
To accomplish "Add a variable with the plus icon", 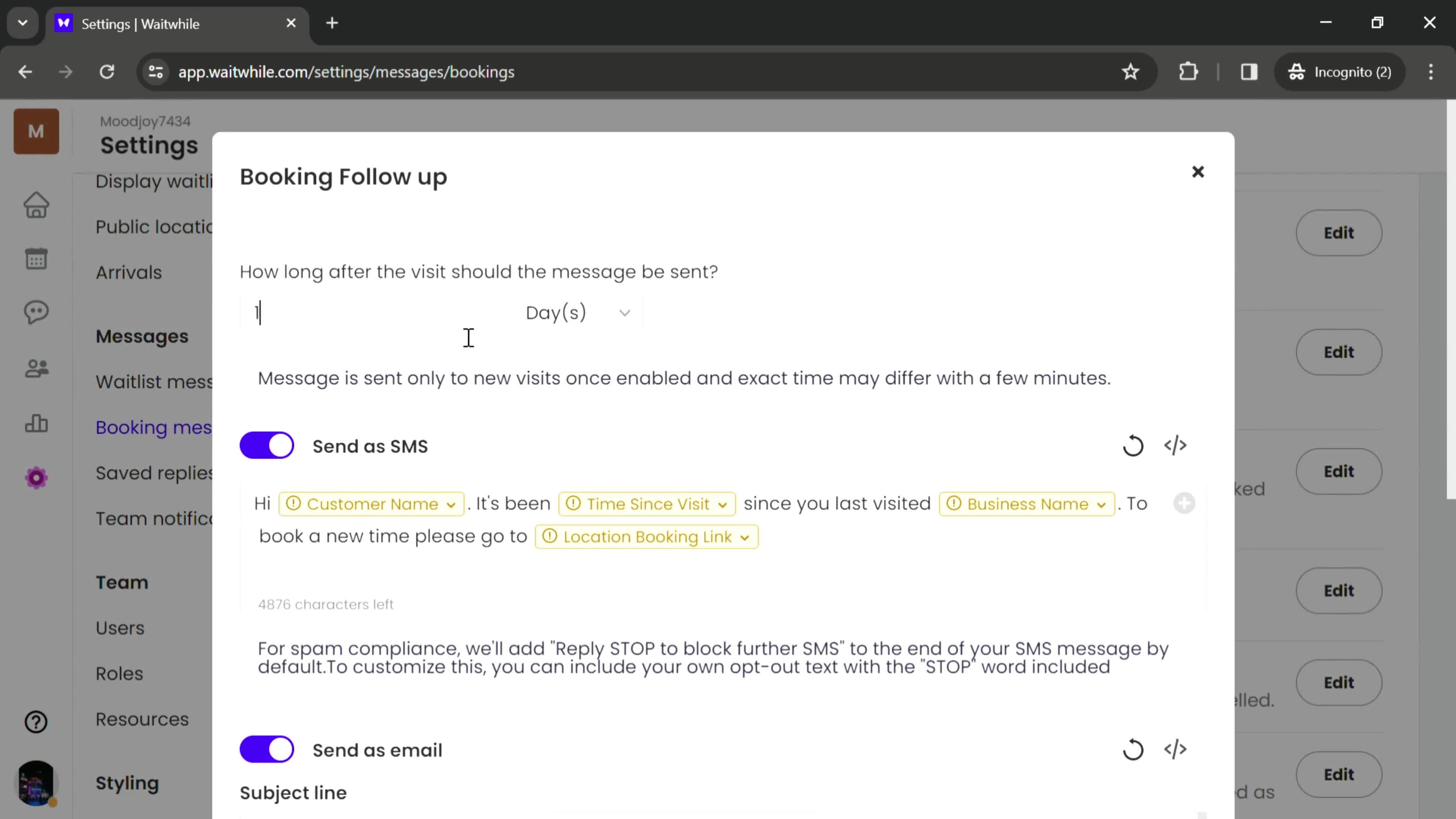I will 1184,503.
